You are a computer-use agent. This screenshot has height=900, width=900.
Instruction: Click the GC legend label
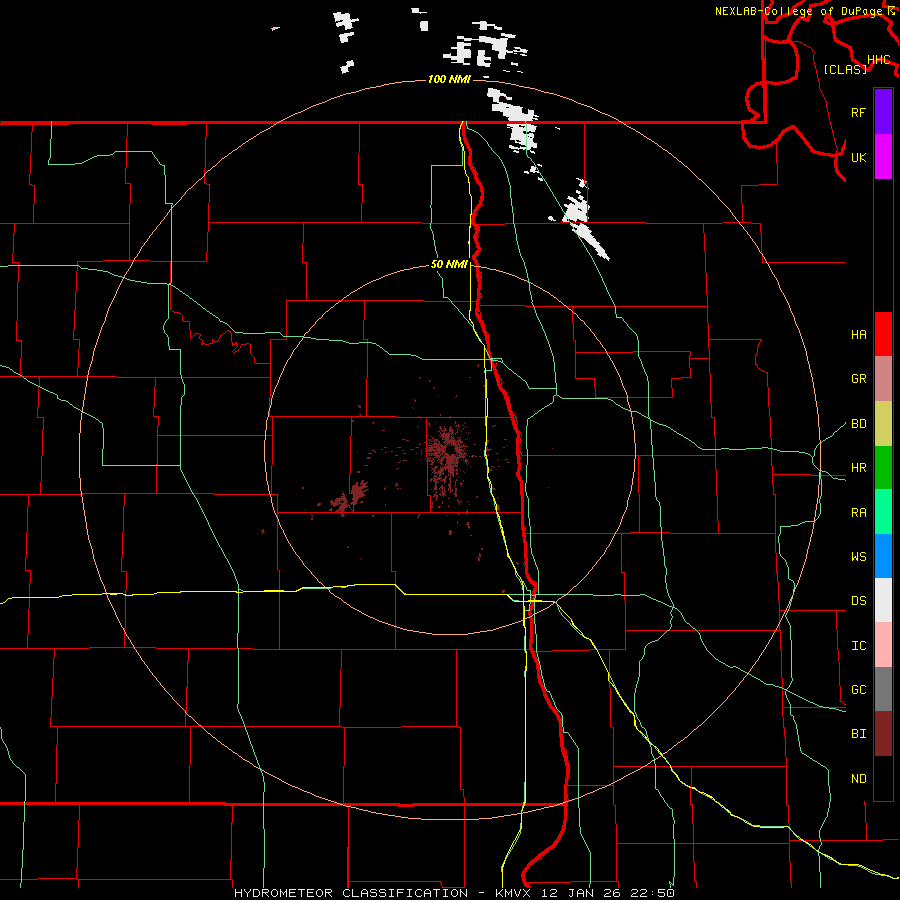(858, 690)
